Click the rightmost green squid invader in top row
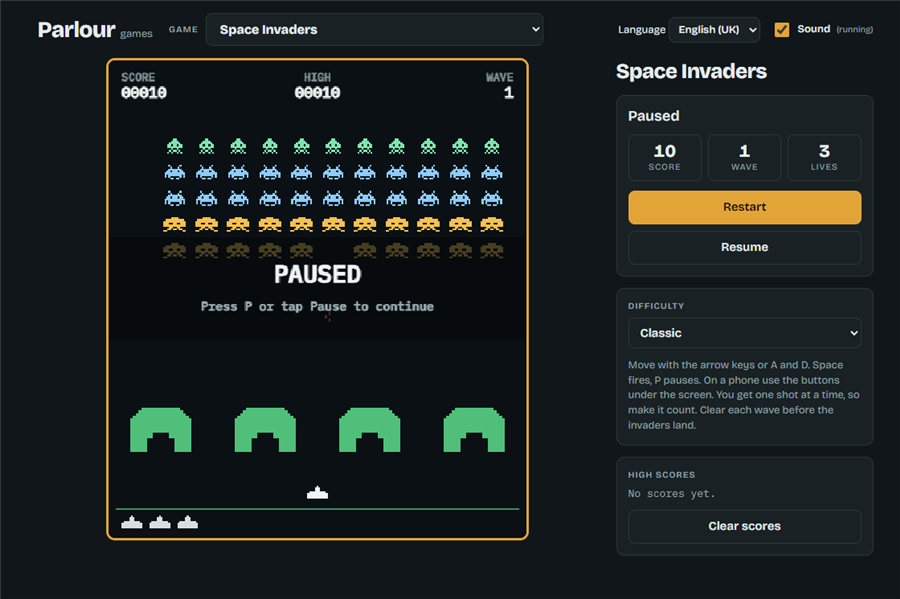The image size is (900, 599). 492,146
